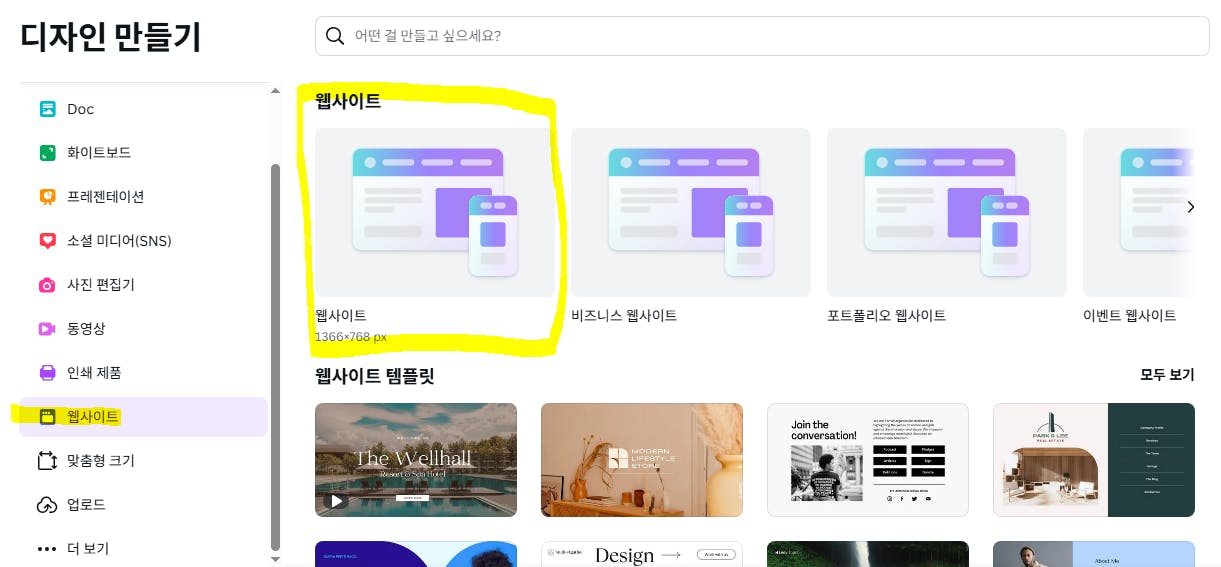Viewport: 1221px width, 567px height.
Task: Click the 디자인 만들기 title
Action: coord(111,36)
